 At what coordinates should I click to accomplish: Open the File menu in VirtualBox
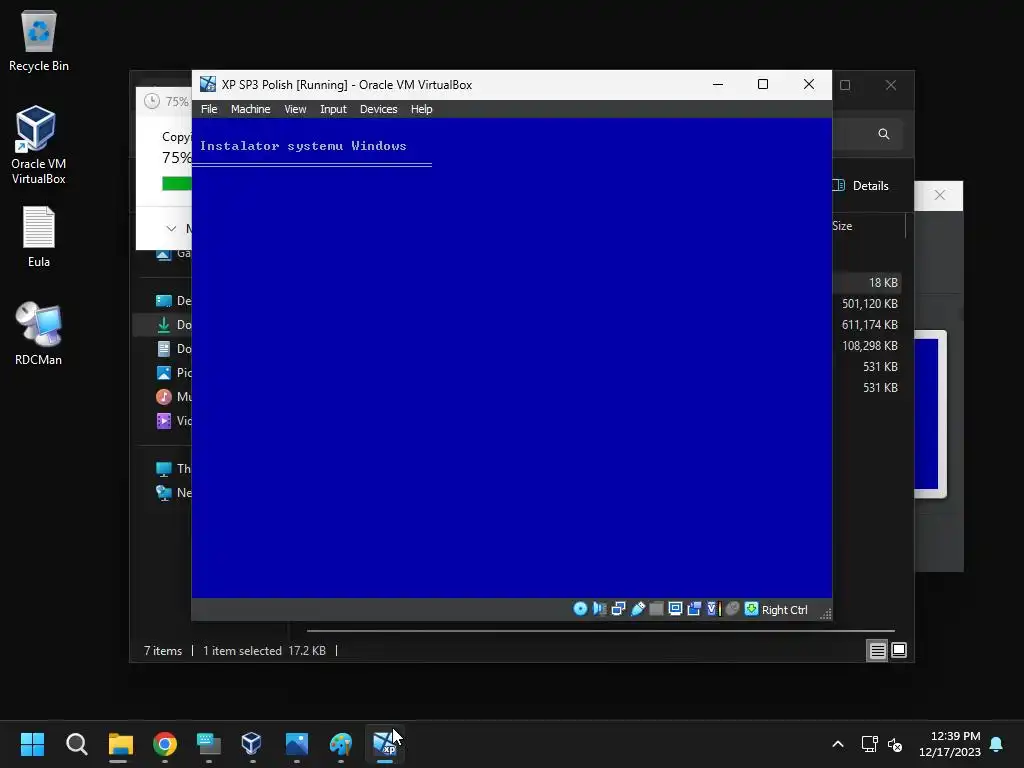209,109
